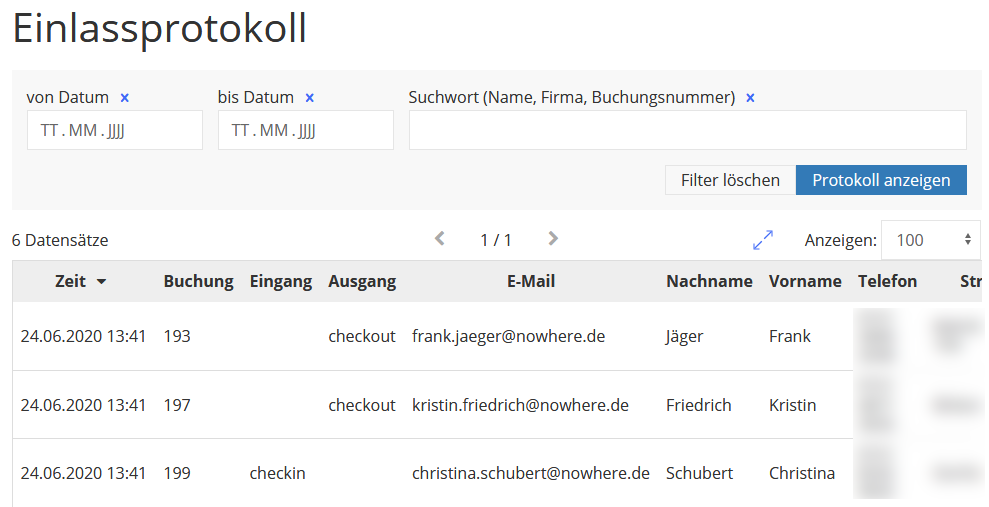Select the frank.jaeger@nowhere.de email cell
Image resolution: width=989 pixels, height=507 pixels.
pos(508,336)
